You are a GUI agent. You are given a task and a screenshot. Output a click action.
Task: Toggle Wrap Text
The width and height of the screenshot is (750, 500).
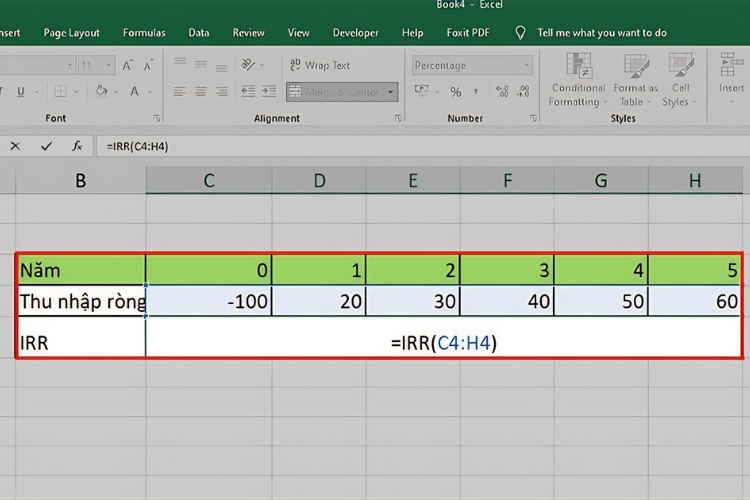click(x=319, y=66)
